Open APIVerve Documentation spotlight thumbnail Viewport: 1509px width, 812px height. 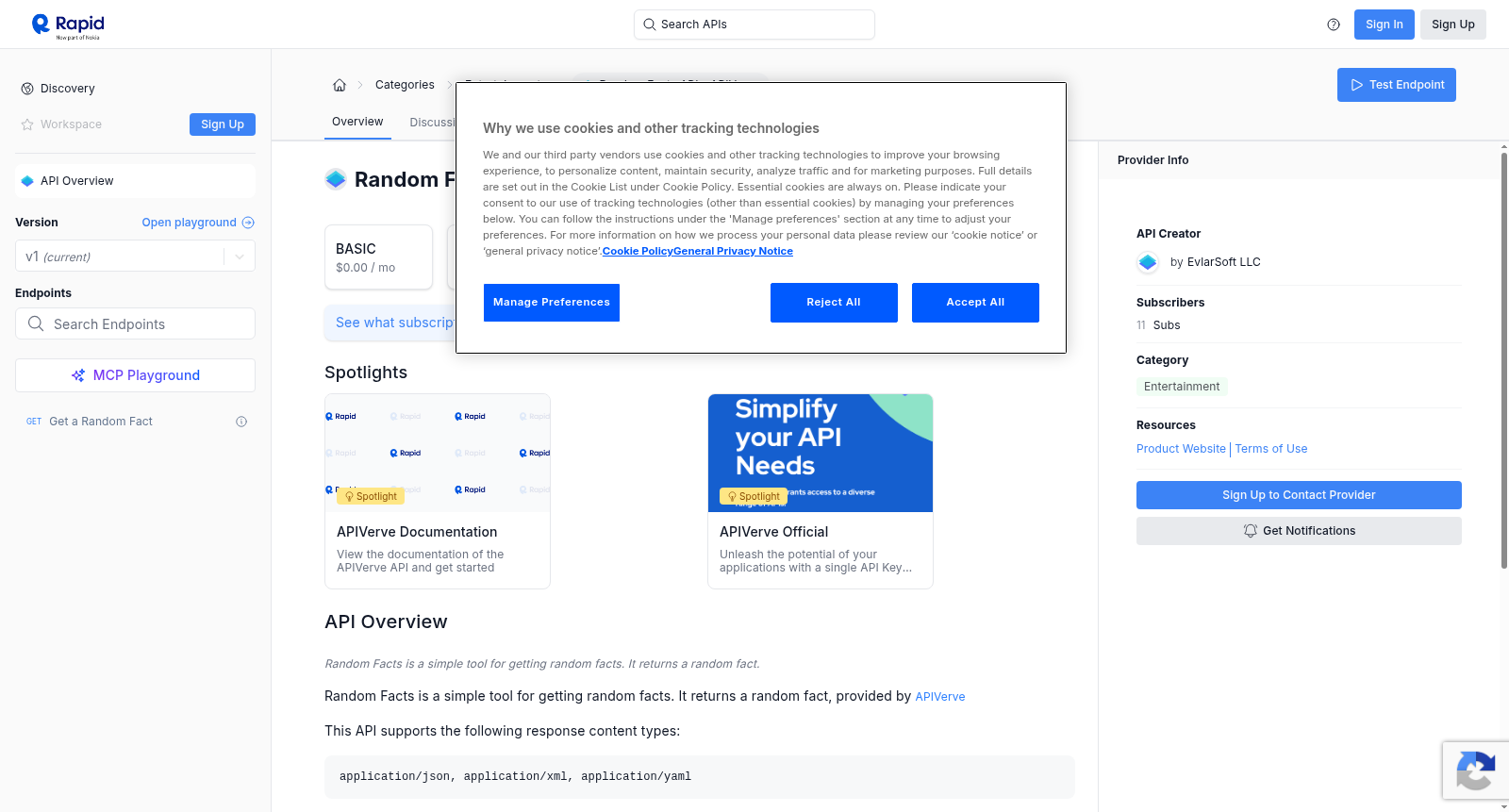[438, 453]
